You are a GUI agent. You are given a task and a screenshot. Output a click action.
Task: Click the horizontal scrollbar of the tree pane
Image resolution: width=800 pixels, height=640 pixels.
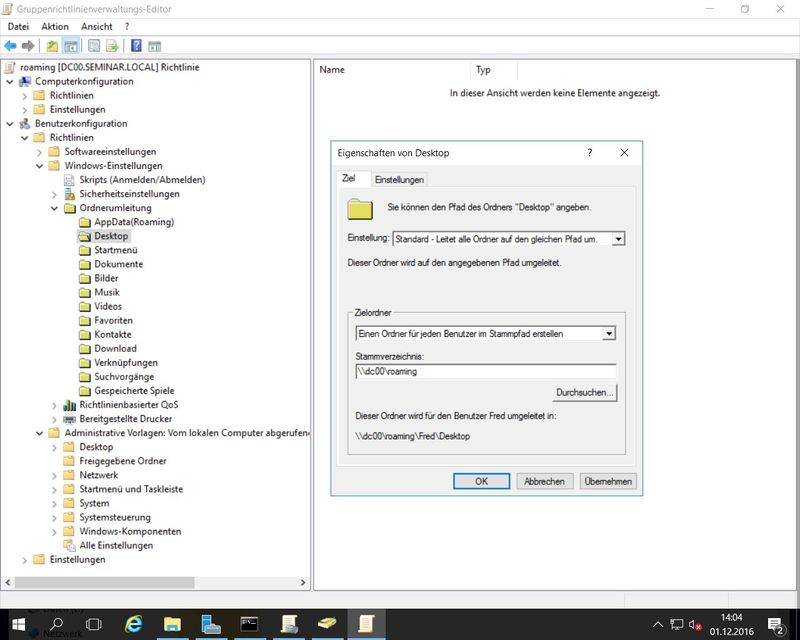[x=150, y=581]
